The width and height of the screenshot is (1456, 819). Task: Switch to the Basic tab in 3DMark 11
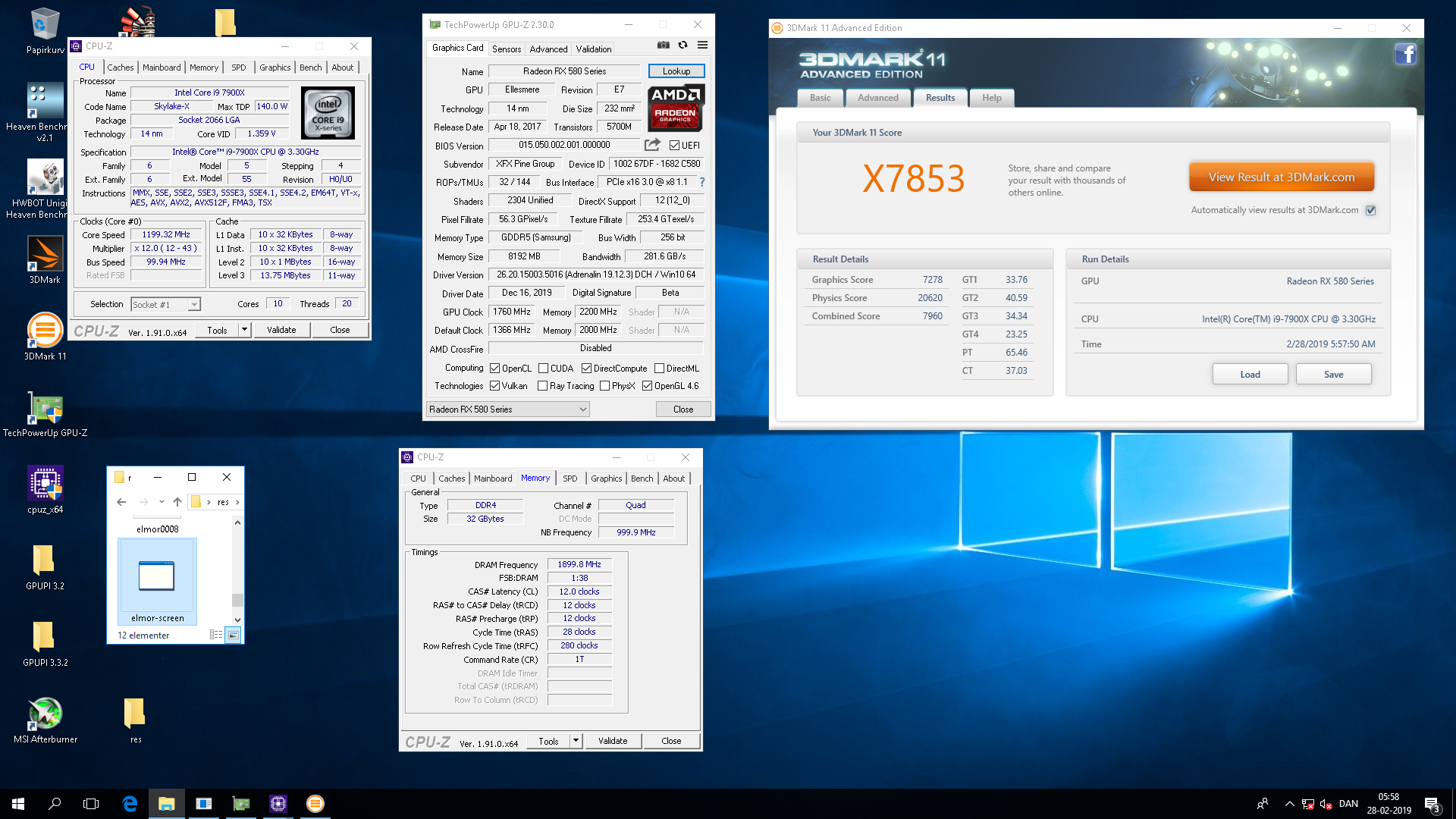[820, 98]
